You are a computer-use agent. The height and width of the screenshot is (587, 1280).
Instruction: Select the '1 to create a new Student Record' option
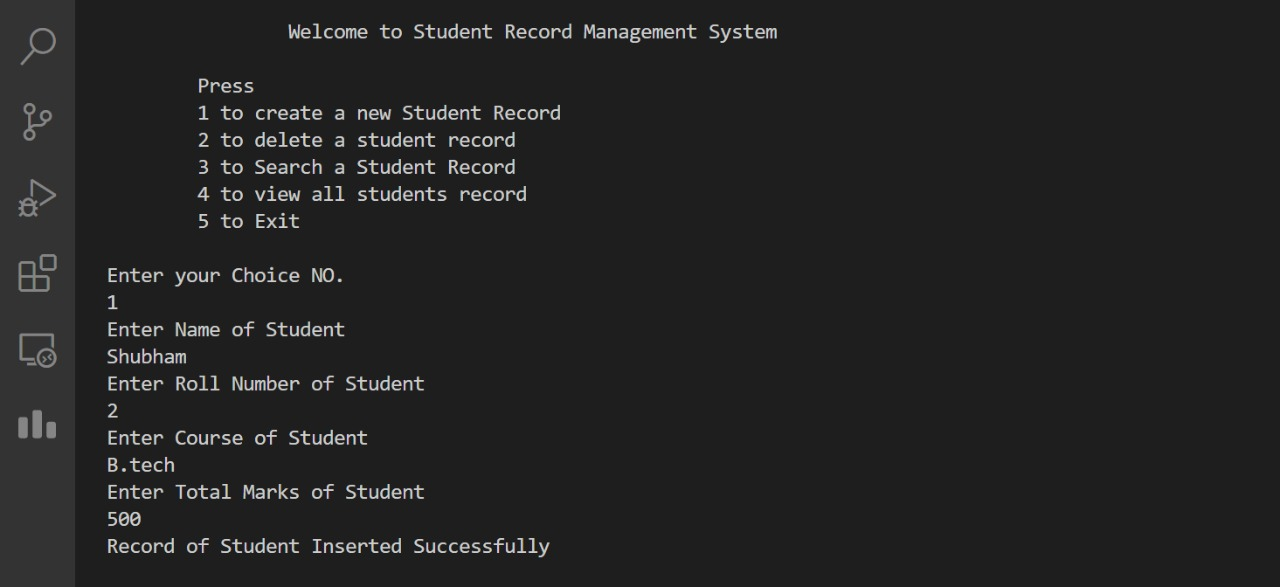pos(378,112)
